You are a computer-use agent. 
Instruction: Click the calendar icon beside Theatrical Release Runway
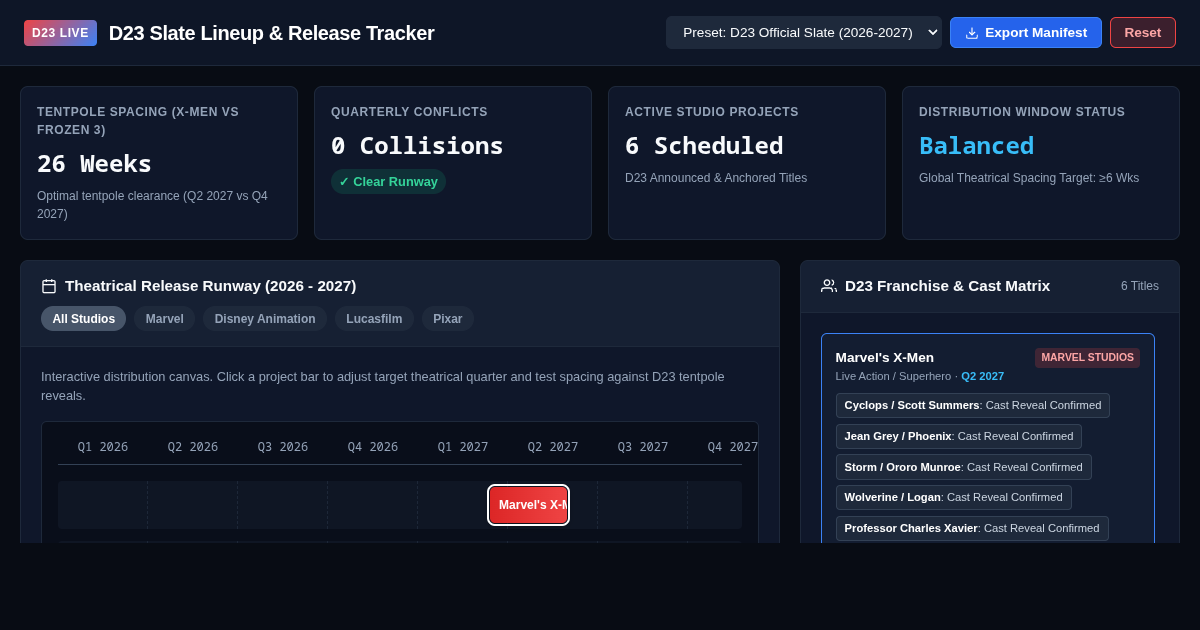coord(49,286)
